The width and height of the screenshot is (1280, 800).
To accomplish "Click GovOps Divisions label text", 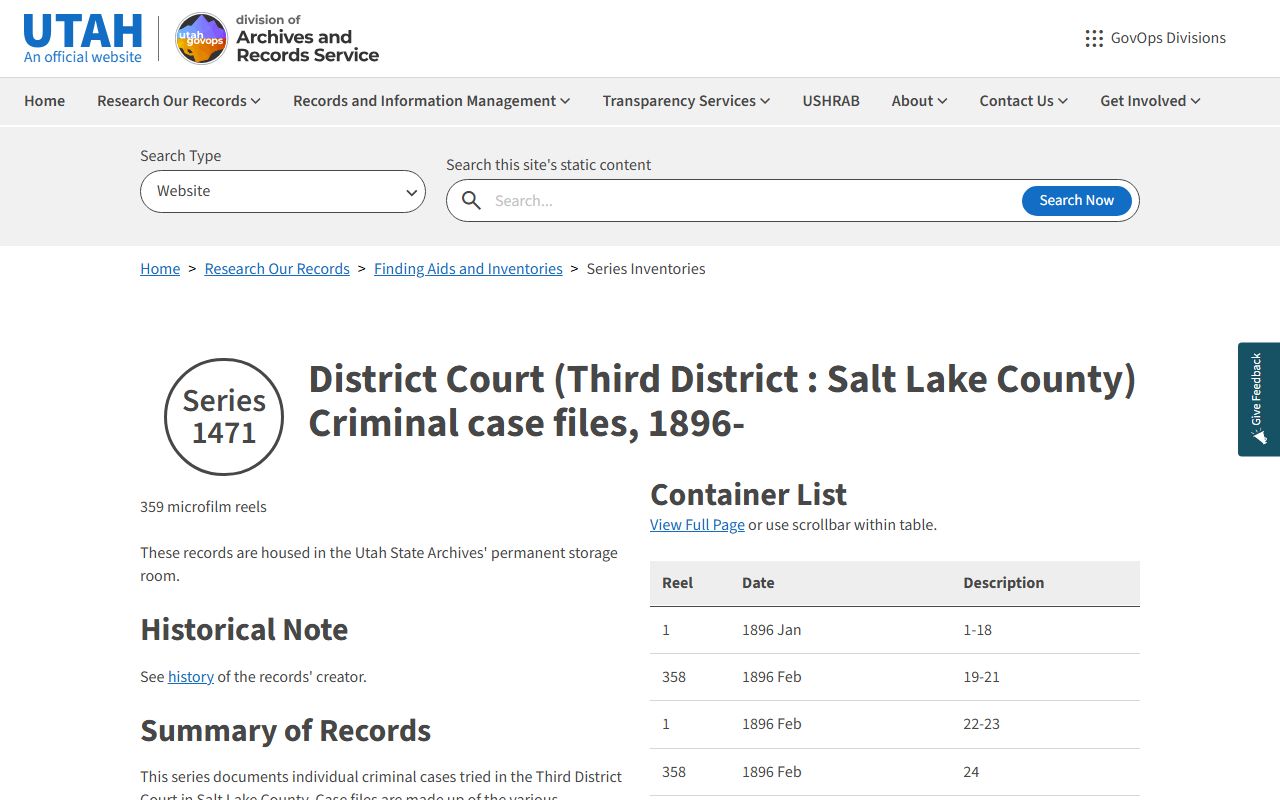I will pos(1168,38).
